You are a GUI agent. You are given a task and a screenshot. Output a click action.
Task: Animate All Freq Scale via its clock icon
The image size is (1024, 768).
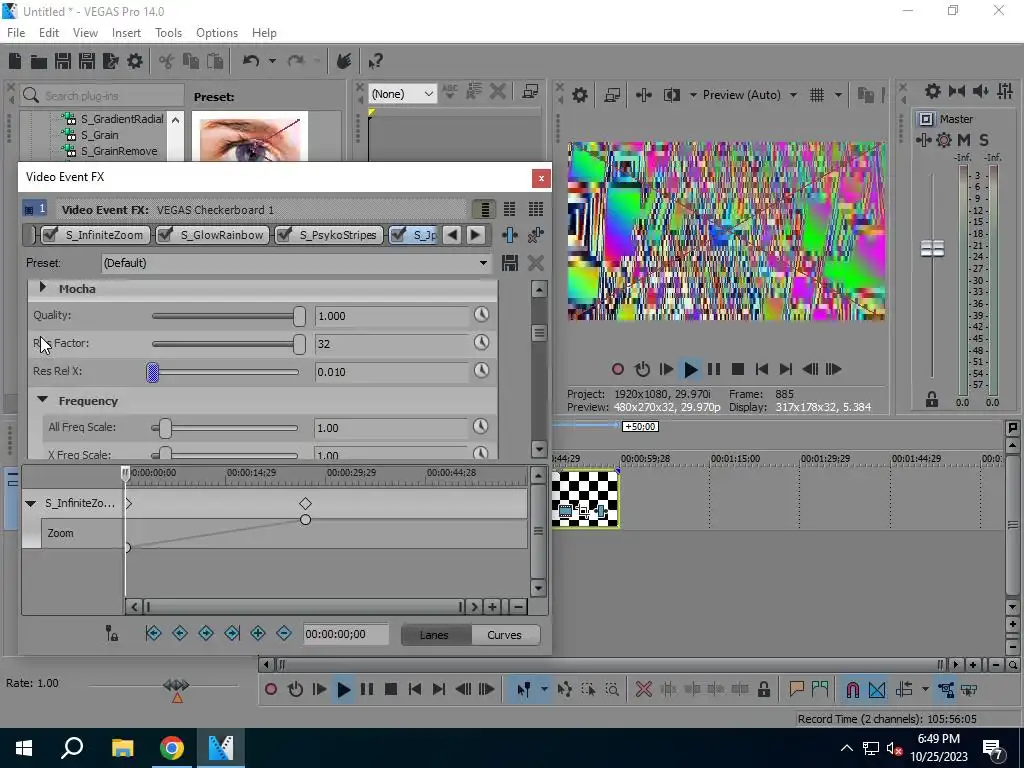click(481, 427)
